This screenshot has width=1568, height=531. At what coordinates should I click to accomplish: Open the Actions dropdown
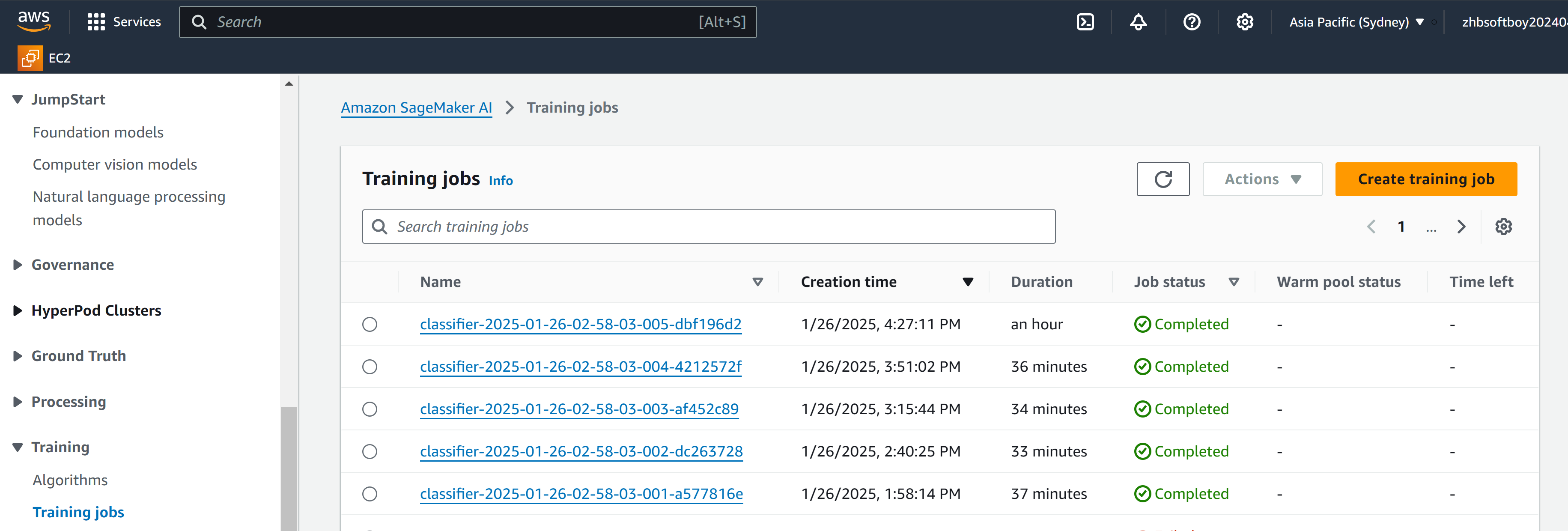tap(1262, 179)
